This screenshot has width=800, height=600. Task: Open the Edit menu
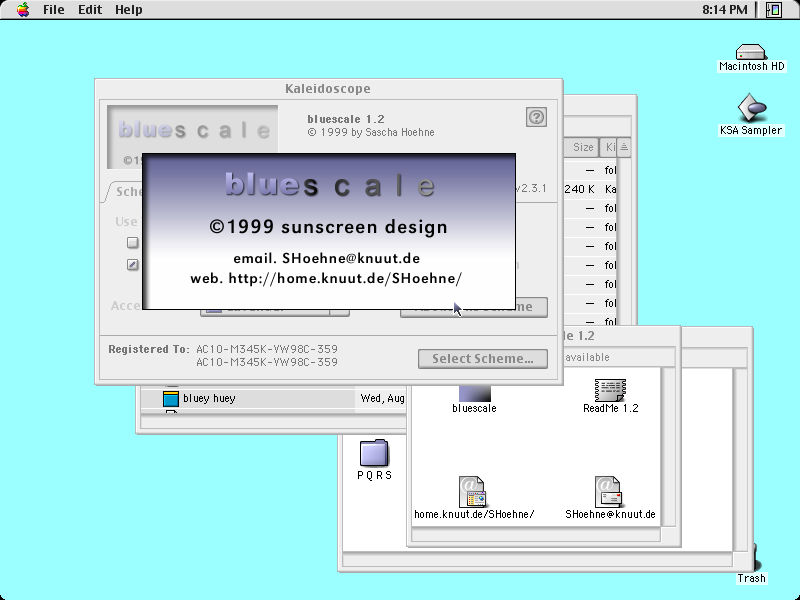90,10
